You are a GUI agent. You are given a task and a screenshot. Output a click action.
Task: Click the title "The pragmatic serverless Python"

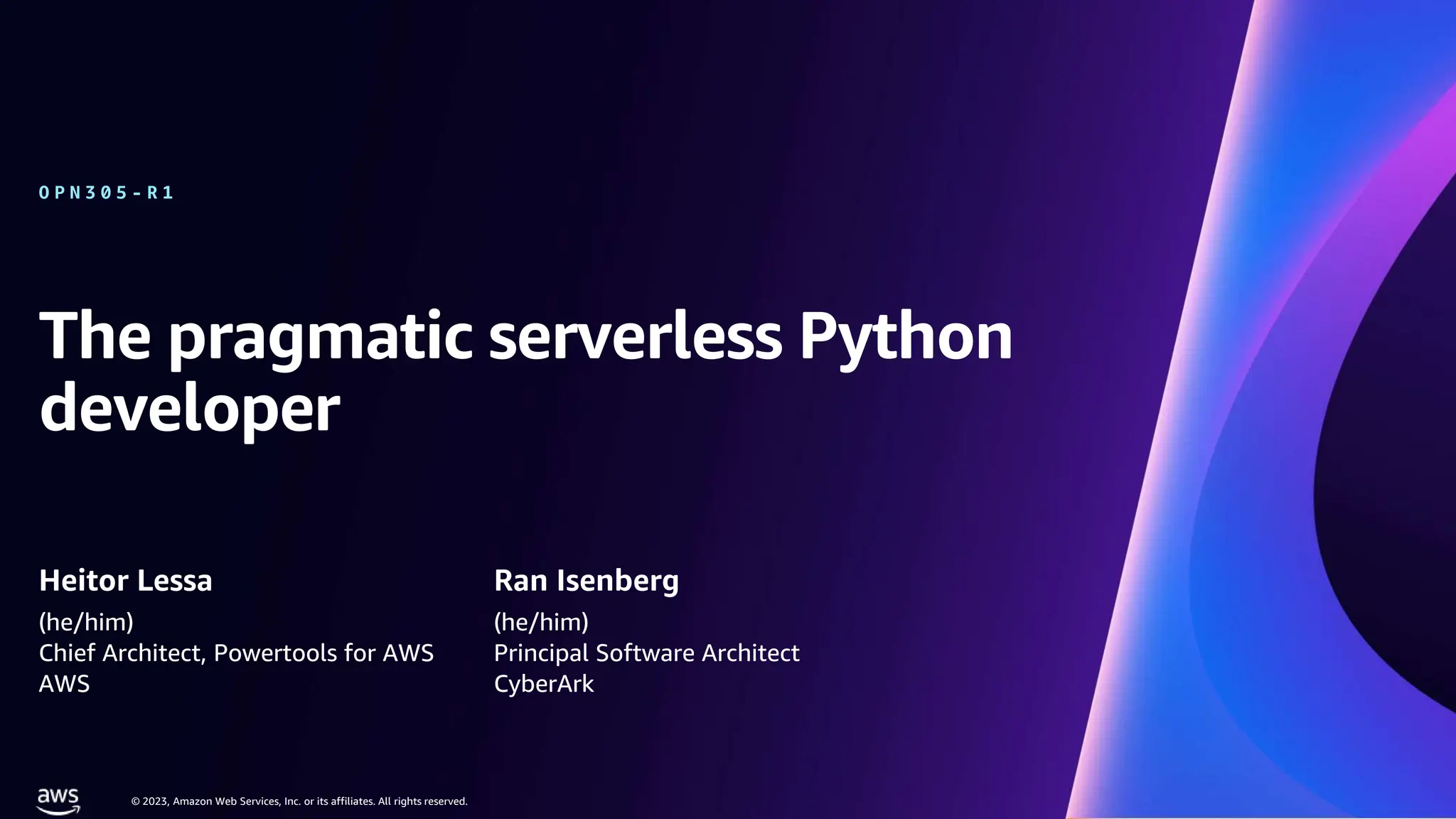526,338
